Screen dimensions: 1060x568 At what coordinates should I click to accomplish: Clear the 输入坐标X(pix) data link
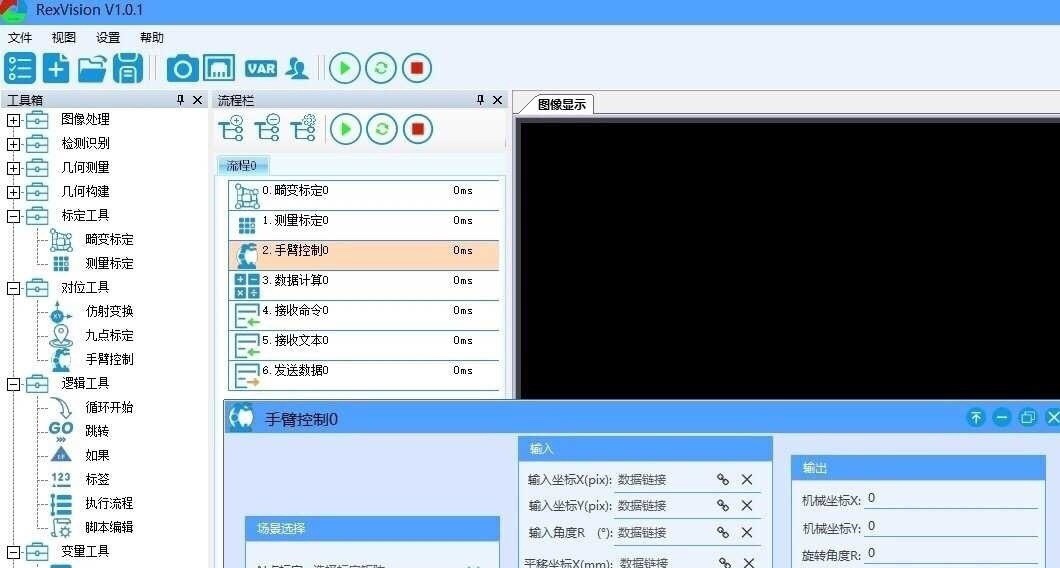(x=747, y=479)
